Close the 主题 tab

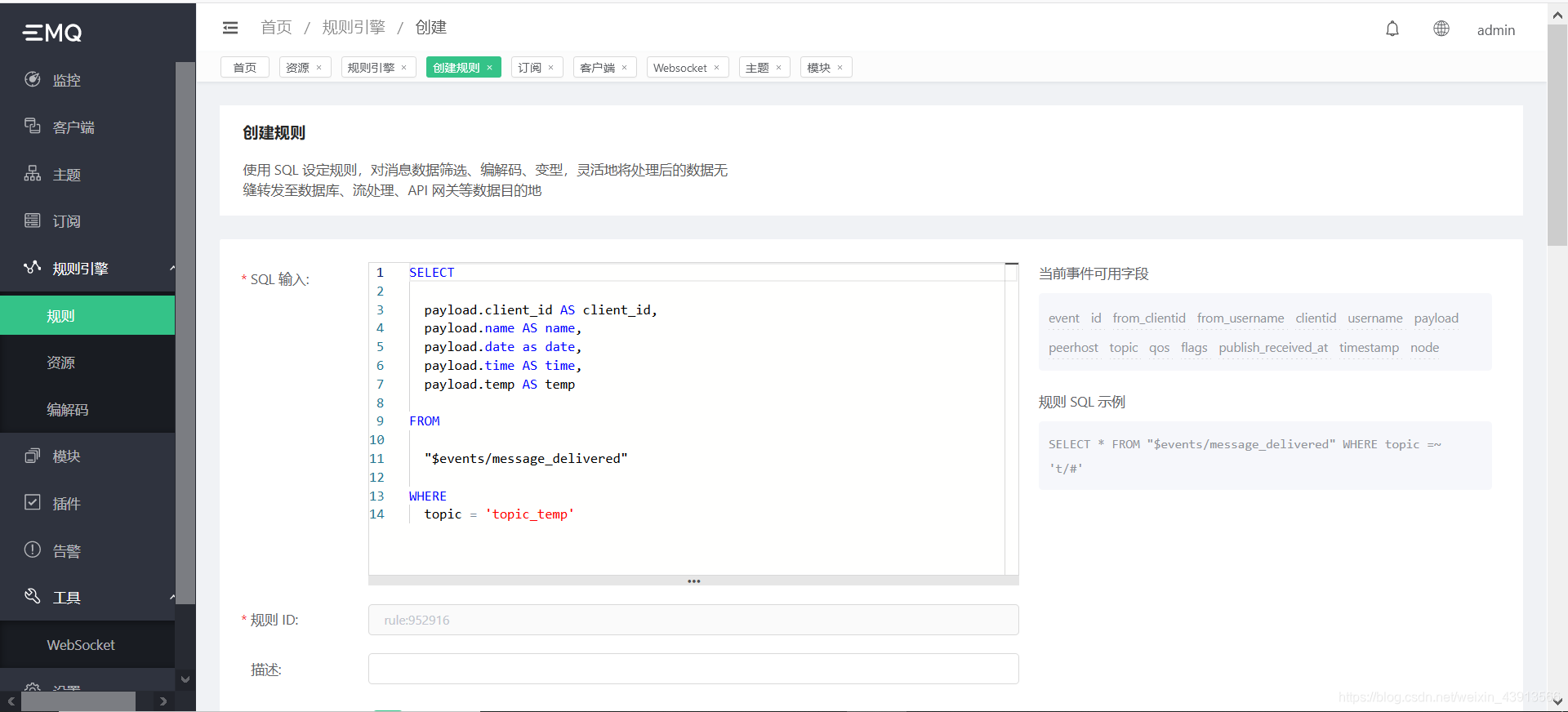click(x=779, y=68)
